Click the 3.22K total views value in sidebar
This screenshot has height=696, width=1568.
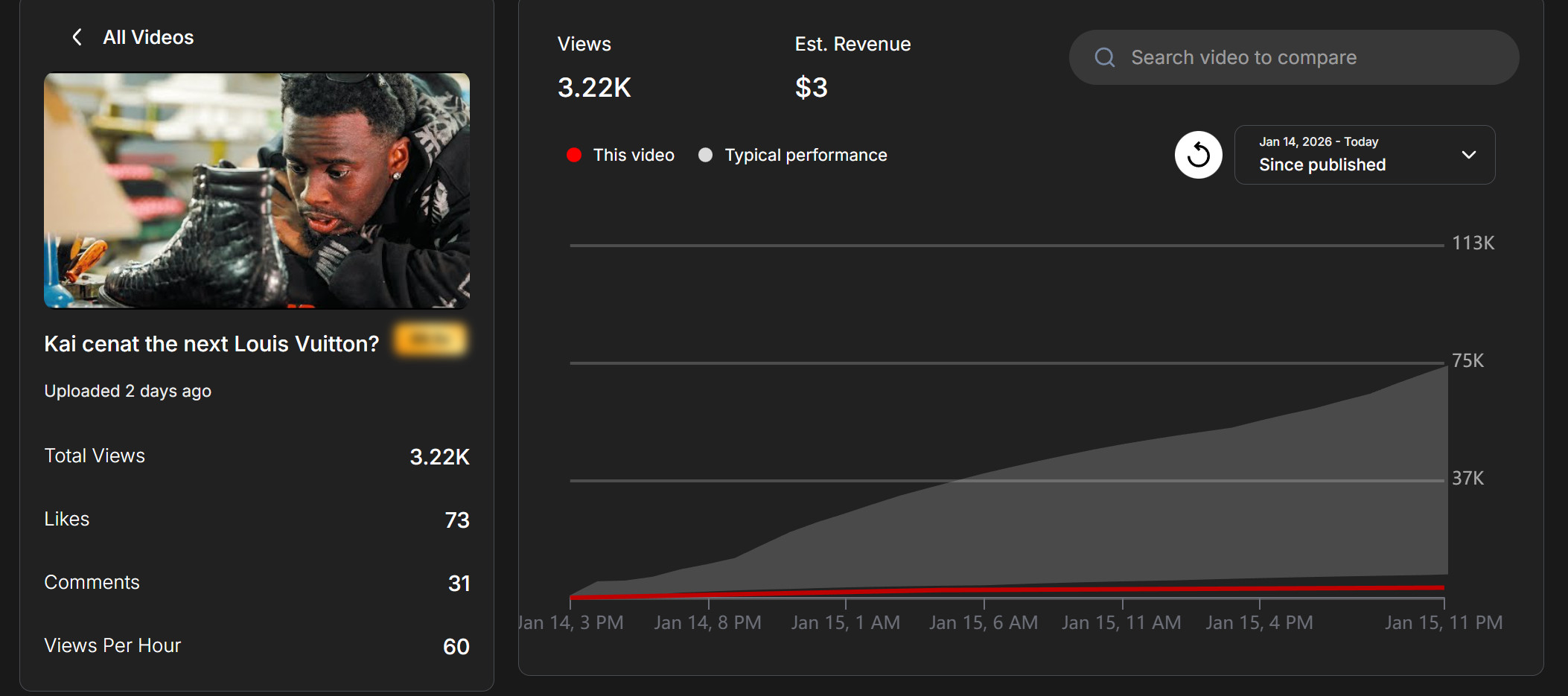pos(439,457)
